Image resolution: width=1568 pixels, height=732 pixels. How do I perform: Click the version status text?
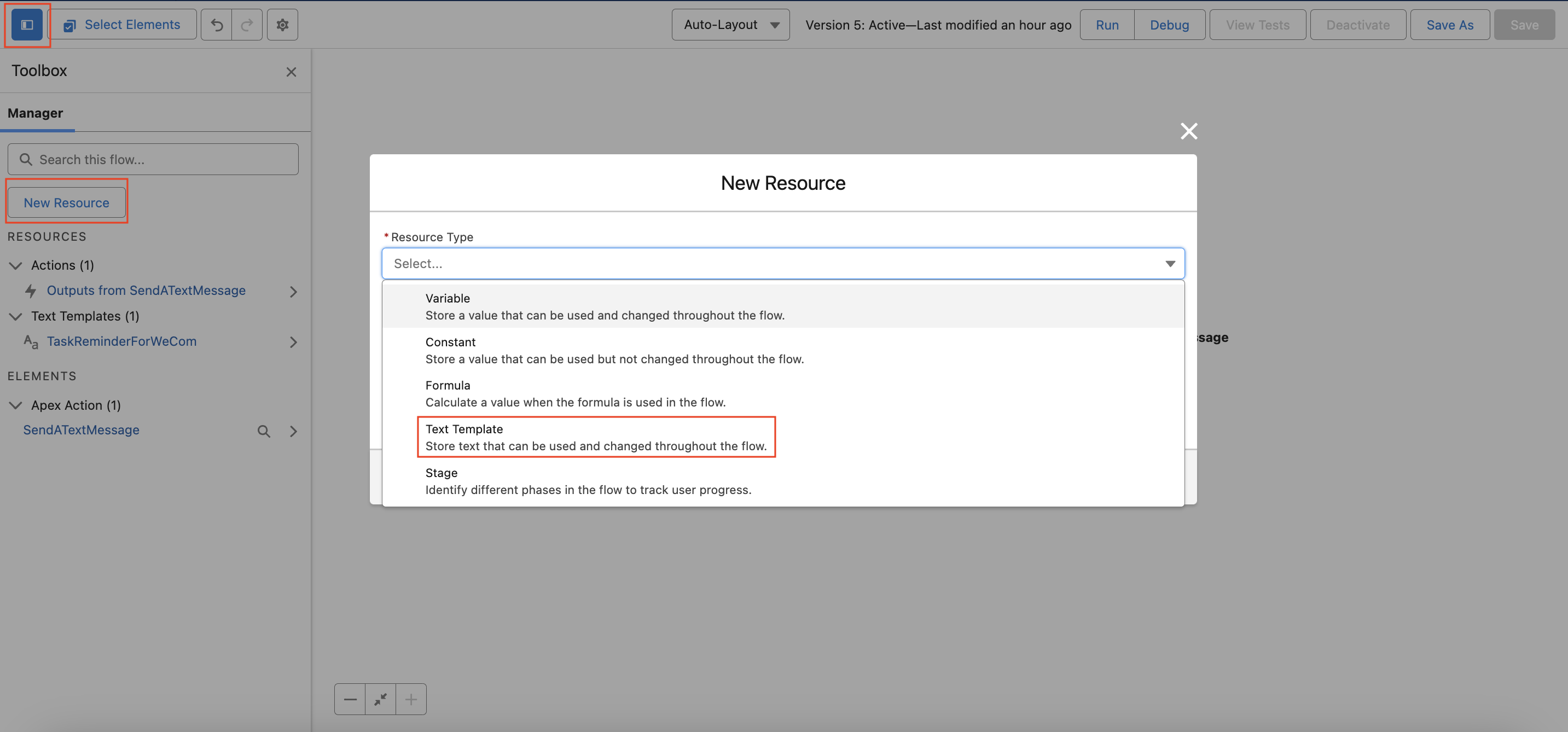(938, 25)
